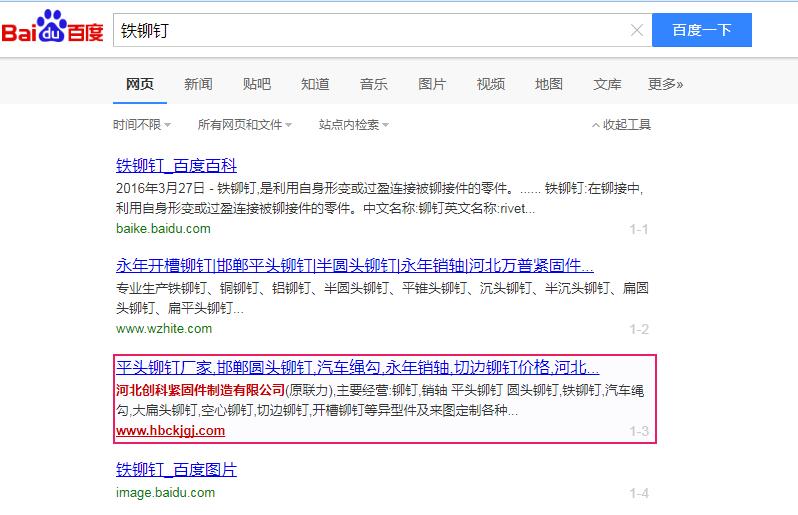Image resolution: width=798 pixels, height=515 pixels.
Task: Expand the 所有网页和文件 dropdown
Action: point(244,125)
